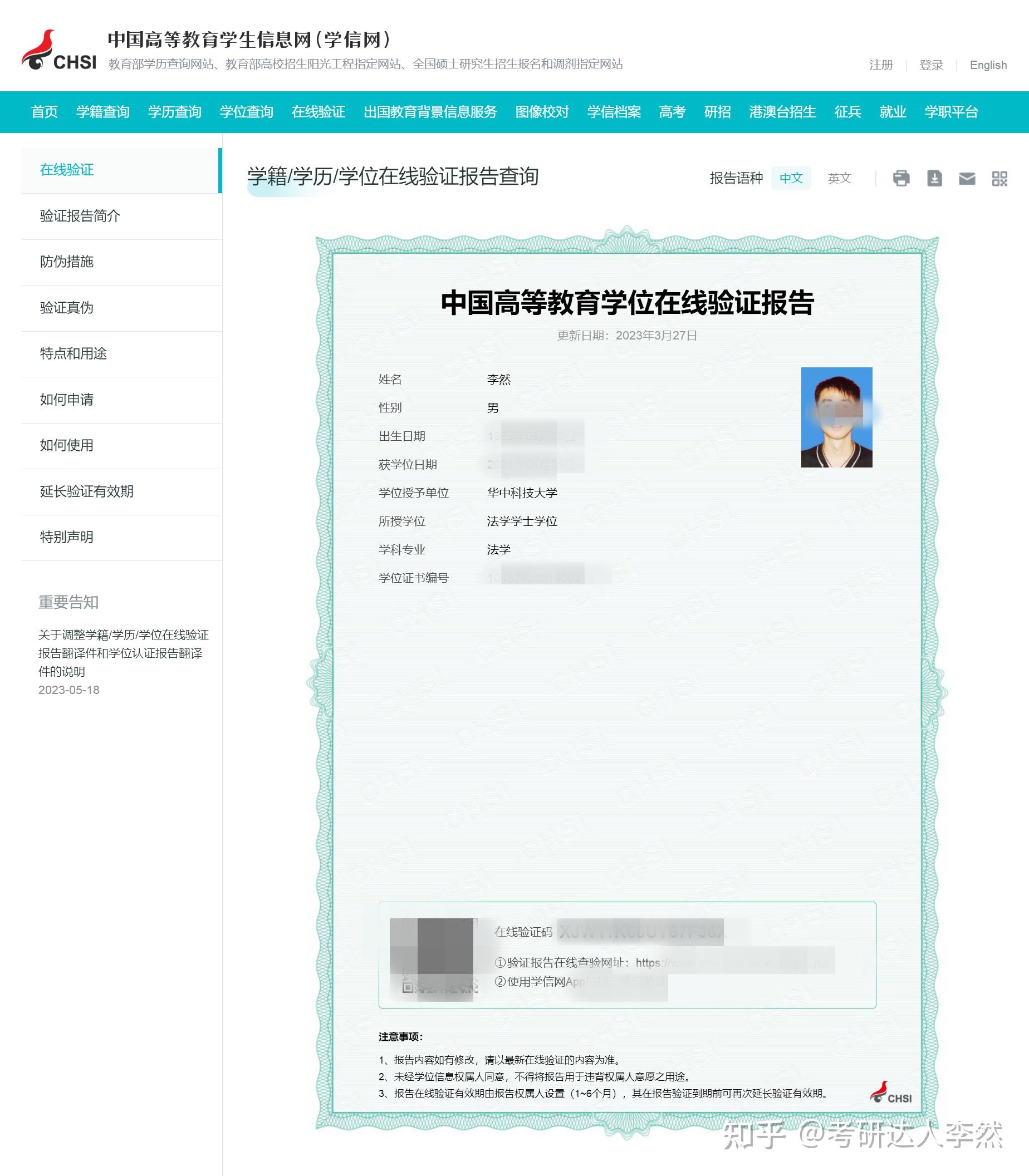1029x1176 pixels.
Task: Open 学信档案 in navigation bar
Action: (x=614, y=112)
